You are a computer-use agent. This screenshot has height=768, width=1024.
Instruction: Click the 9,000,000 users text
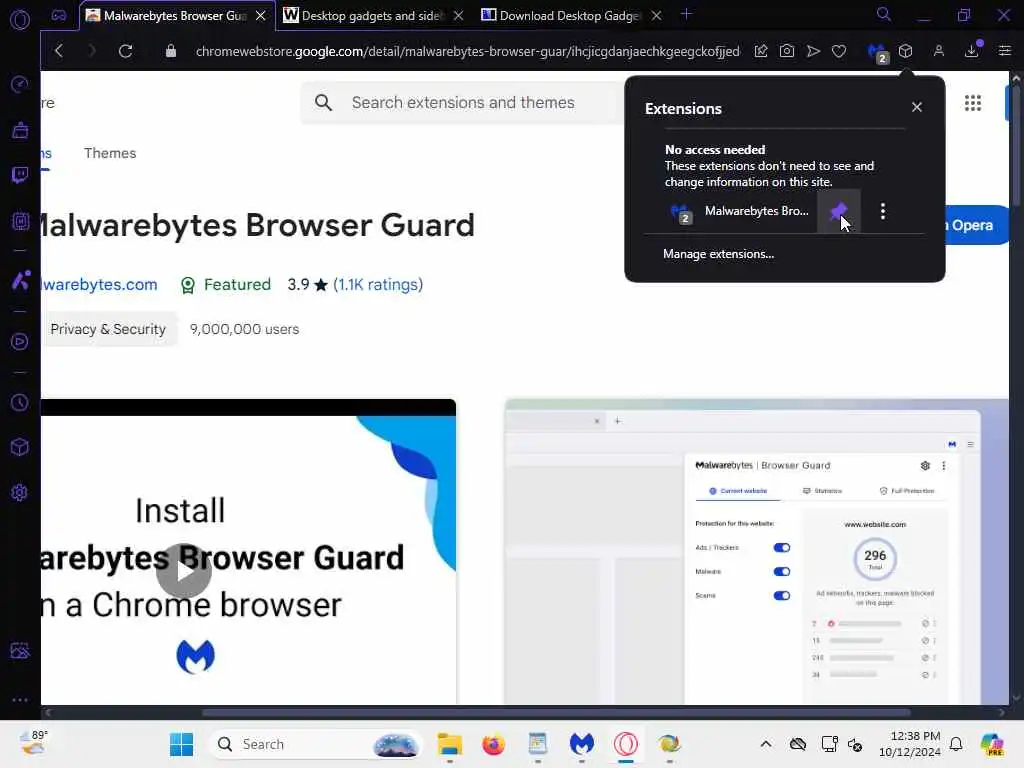click(x=244, y=329)
